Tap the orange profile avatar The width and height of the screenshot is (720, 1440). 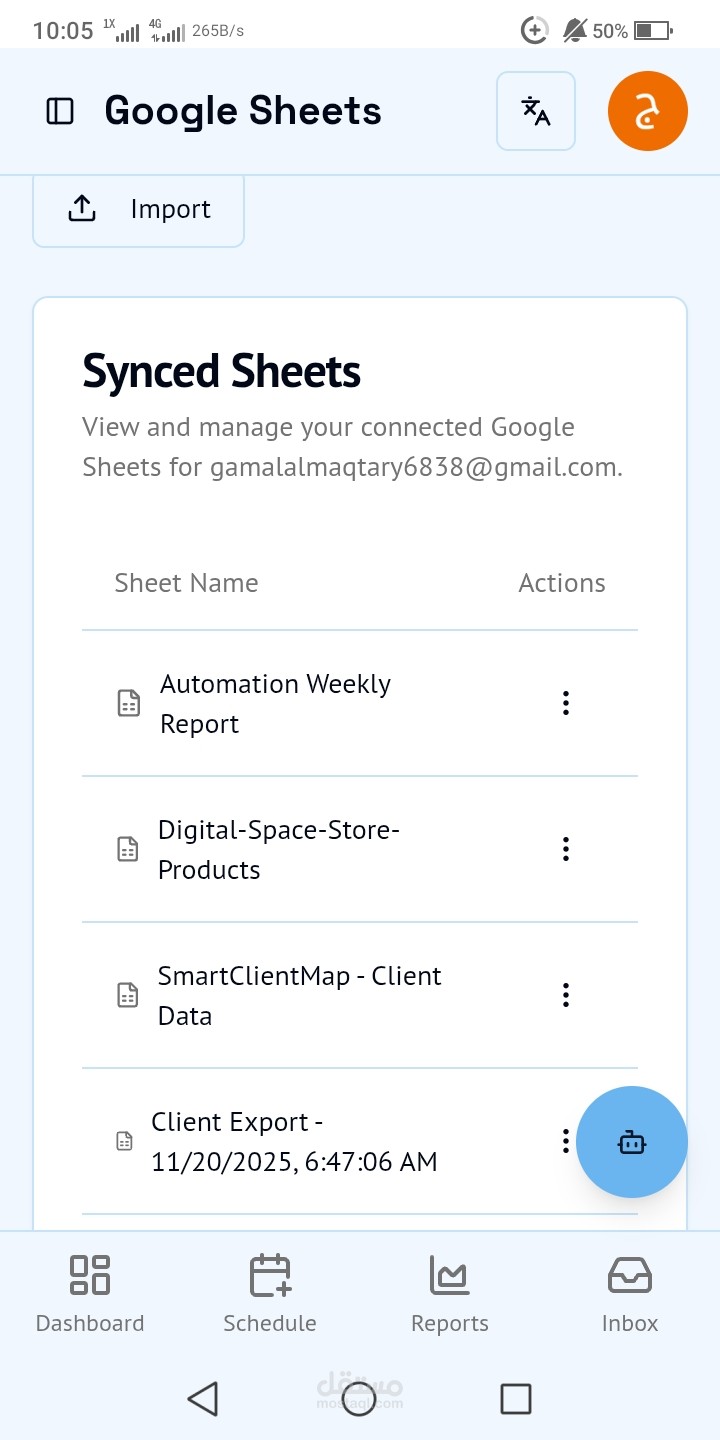(x=647, y=111)
